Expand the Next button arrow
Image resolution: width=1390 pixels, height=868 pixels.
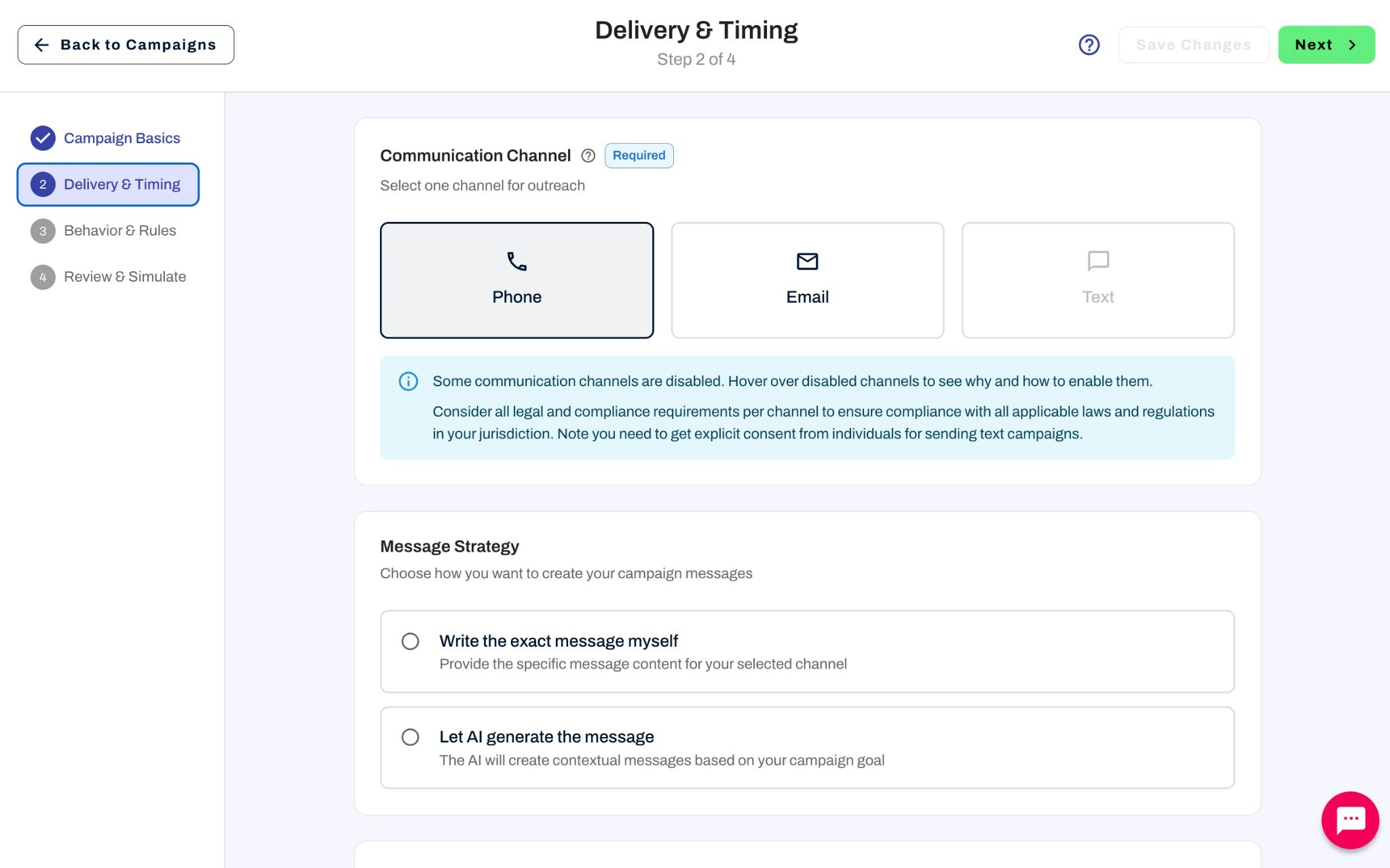(1352, 44)
